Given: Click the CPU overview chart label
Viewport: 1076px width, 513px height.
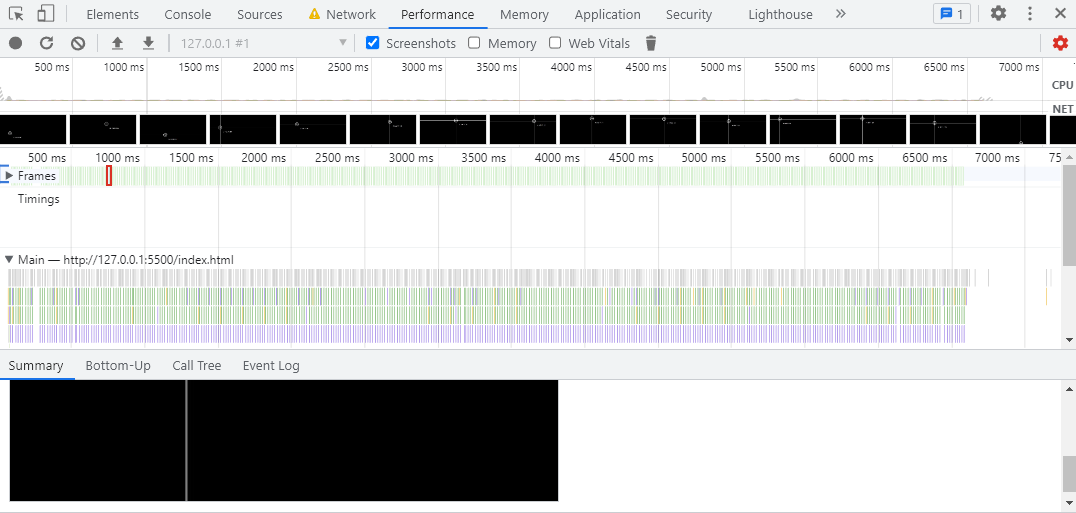Looking at the screenshot, I should click(1062, 85).
